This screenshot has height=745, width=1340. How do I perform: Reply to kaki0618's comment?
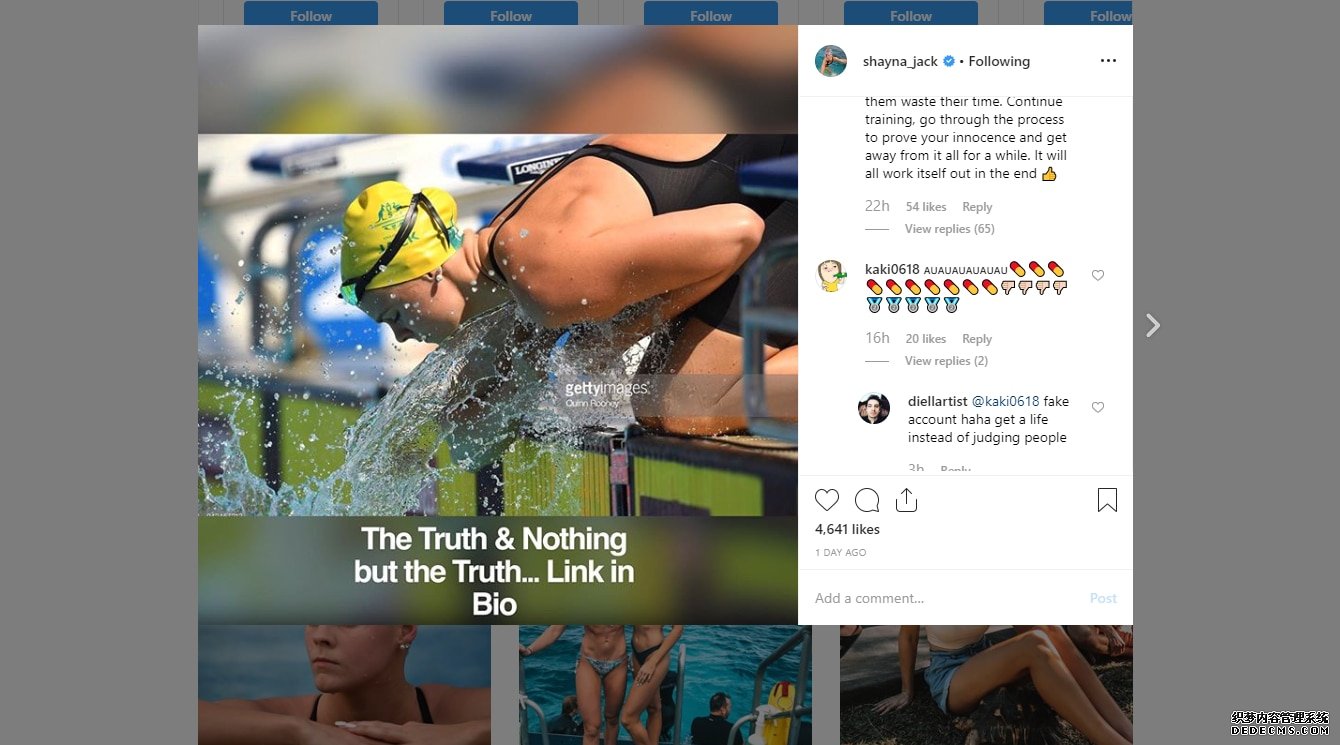click(977, 339)
